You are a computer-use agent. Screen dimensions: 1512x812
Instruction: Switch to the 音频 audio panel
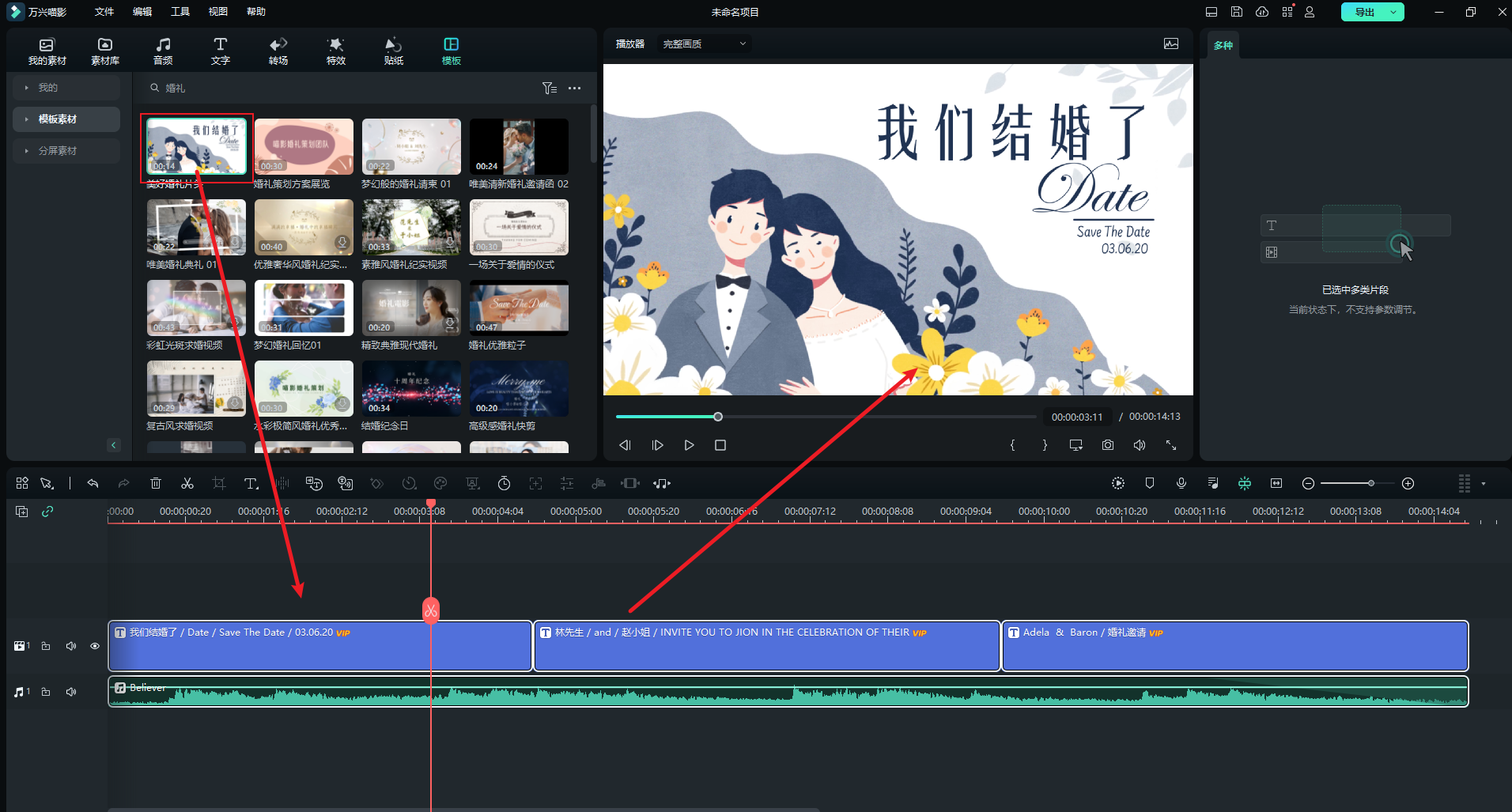point(162,50)
